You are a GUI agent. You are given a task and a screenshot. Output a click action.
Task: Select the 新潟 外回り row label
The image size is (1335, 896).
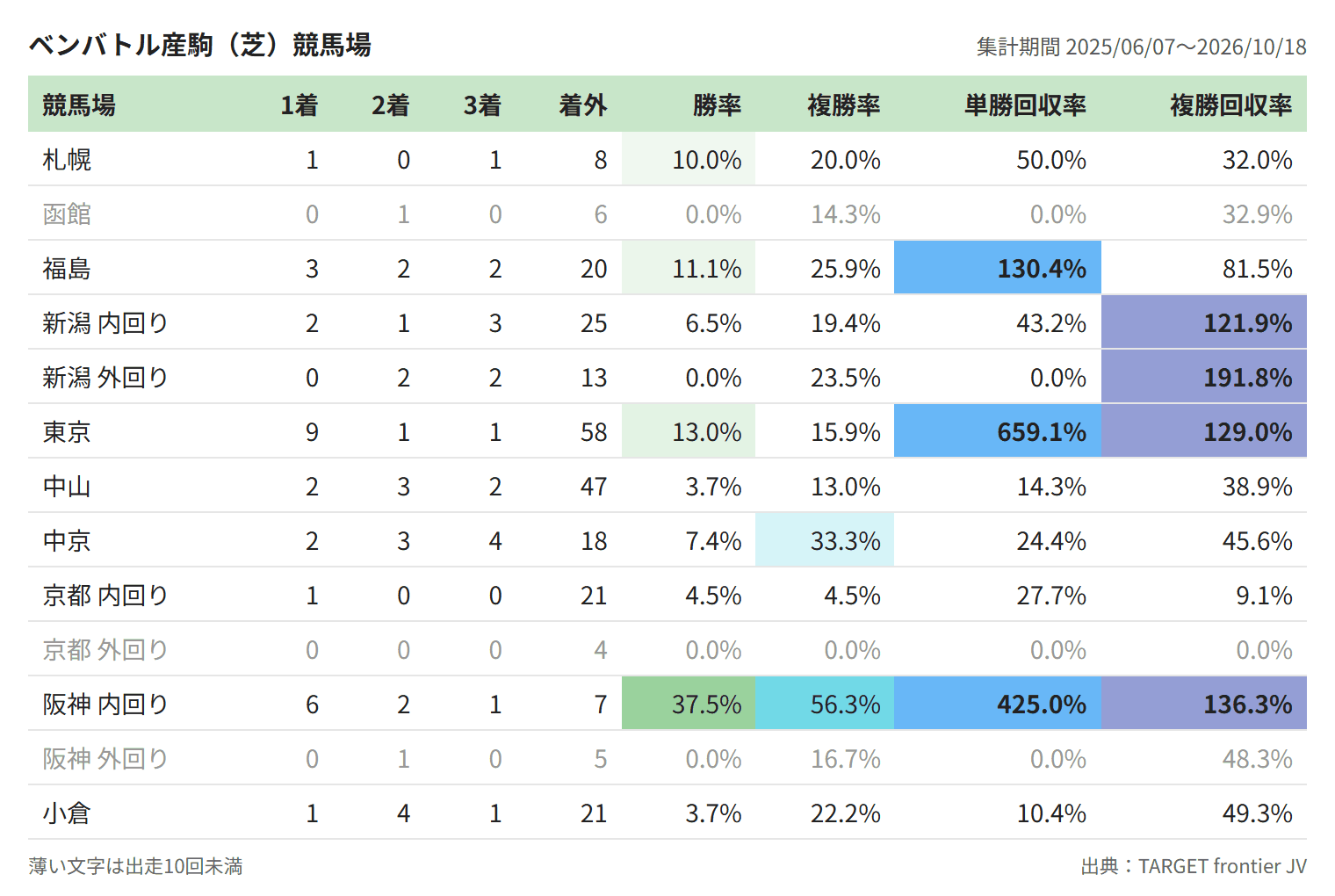tap(105, 378)
